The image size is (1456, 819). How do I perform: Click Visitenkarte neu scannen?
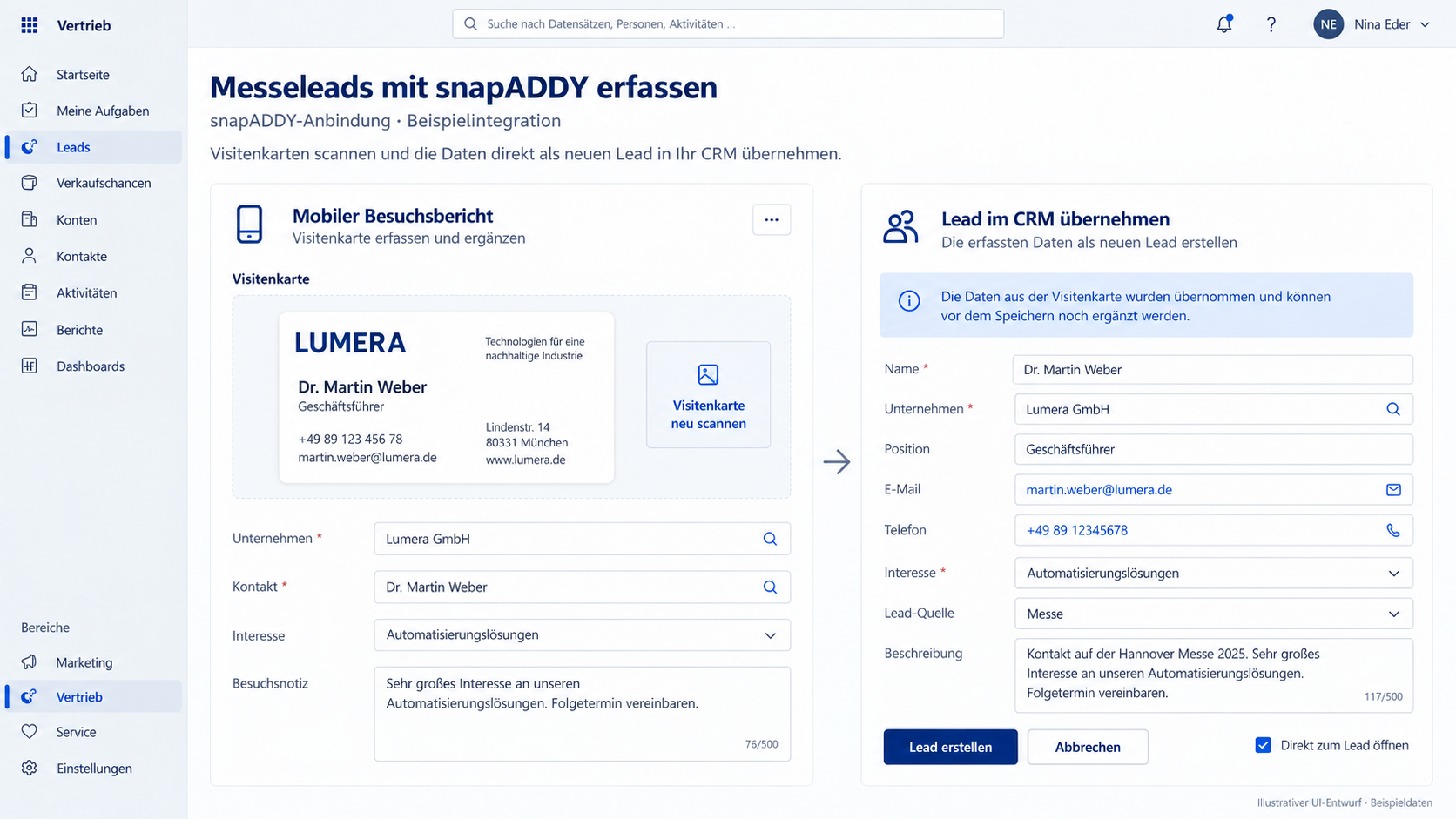(708, 394)
